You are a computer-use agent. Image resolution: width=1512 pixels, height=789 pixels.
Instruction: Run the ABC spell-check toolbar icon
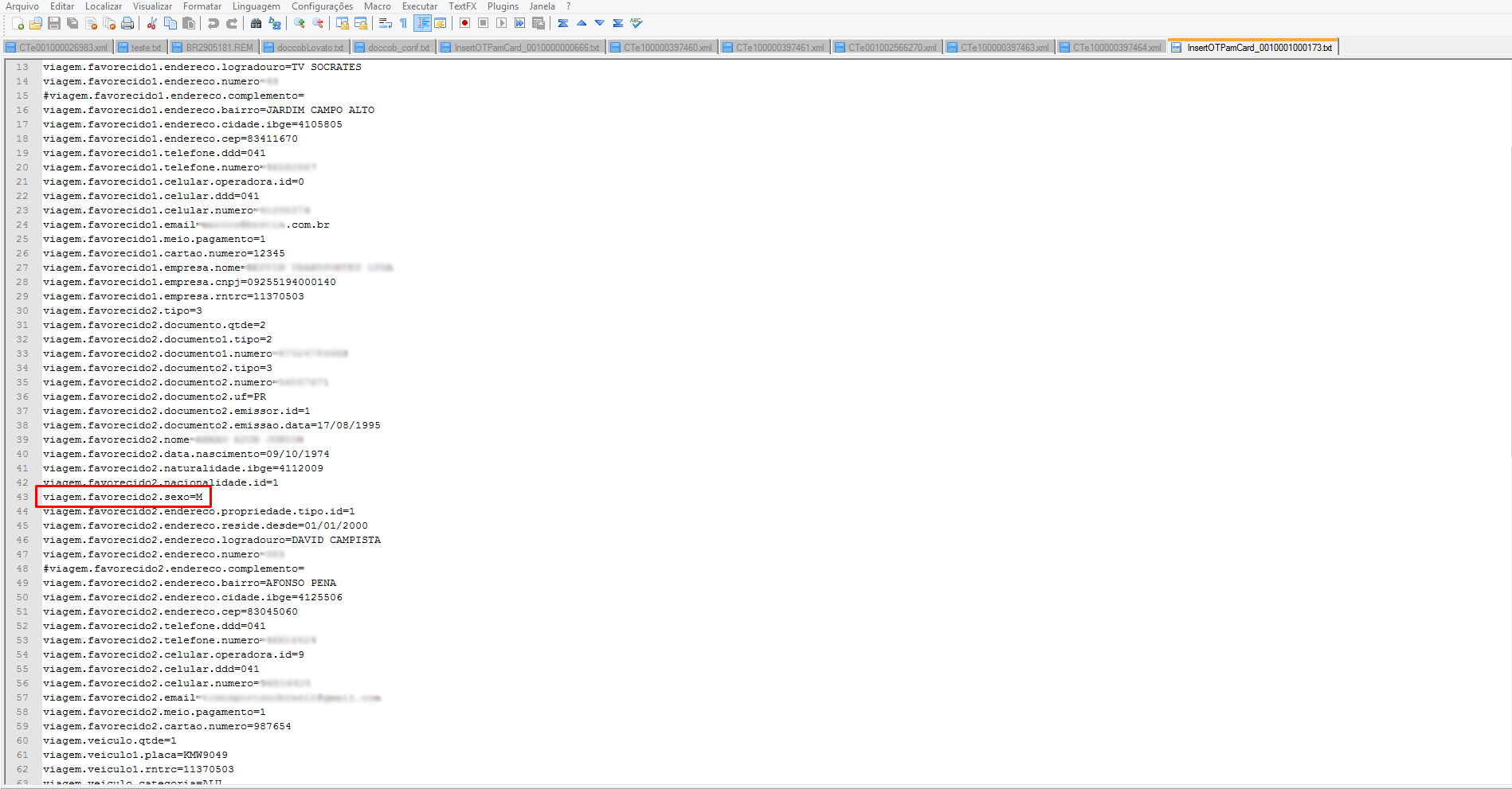click(x=636, y=24)
